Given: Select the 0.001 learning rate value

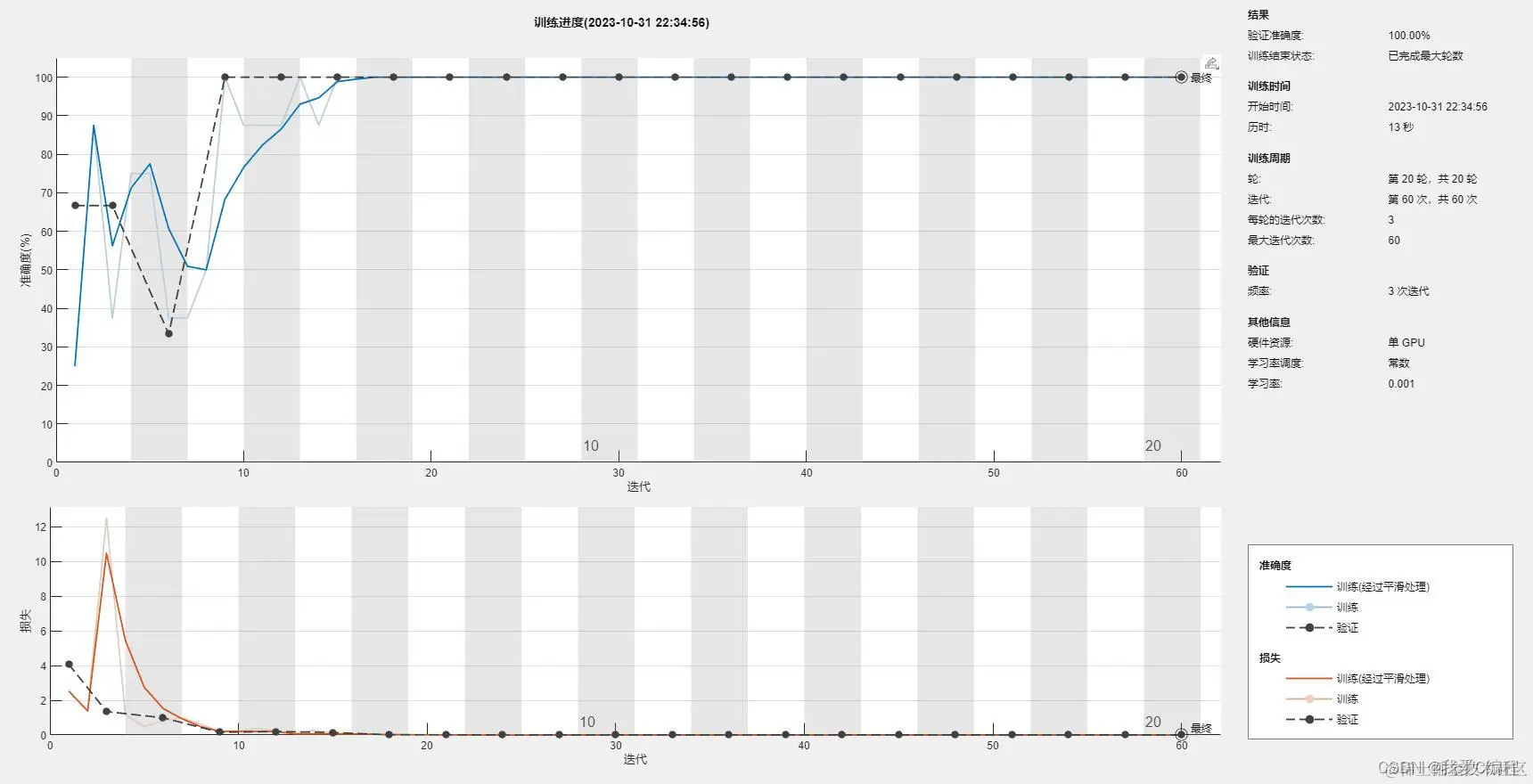Looking at the screenshot, I should point(1401,384).
